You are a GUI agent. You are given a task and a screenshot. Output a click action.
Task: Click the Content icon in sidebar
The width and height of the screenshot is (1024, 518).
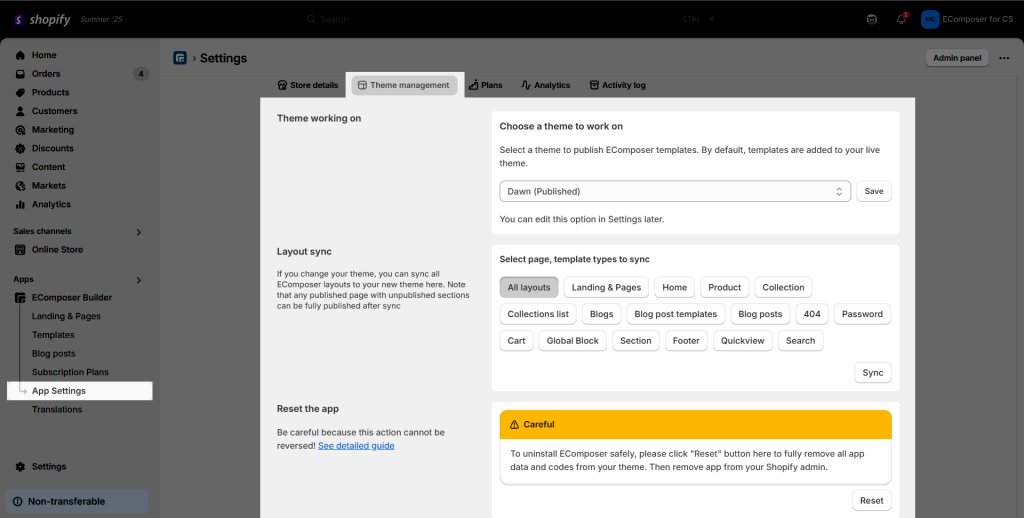[20, 167]
